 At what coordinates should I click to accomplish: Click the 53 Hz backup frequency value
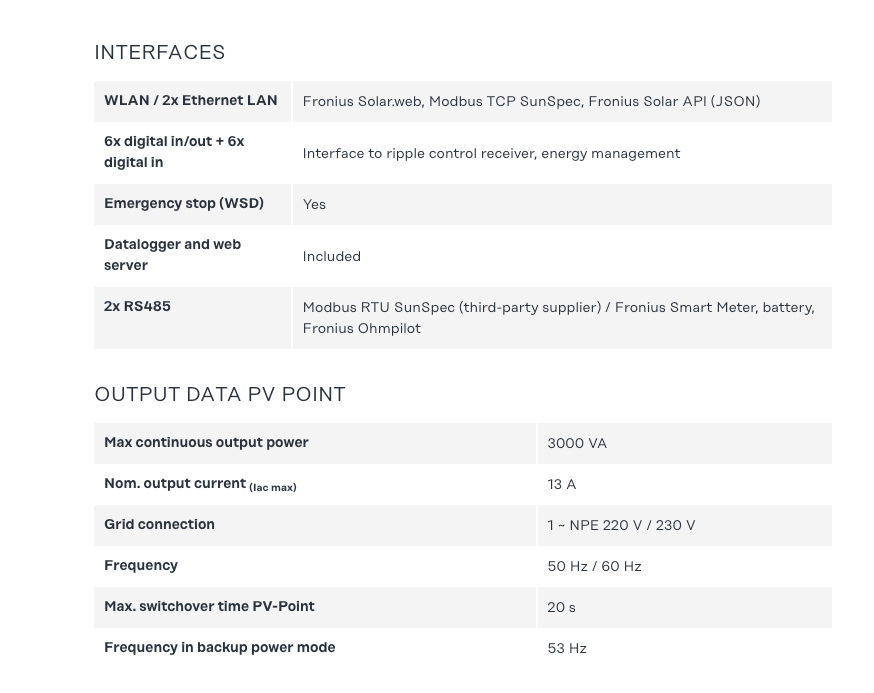click(567, 648)
